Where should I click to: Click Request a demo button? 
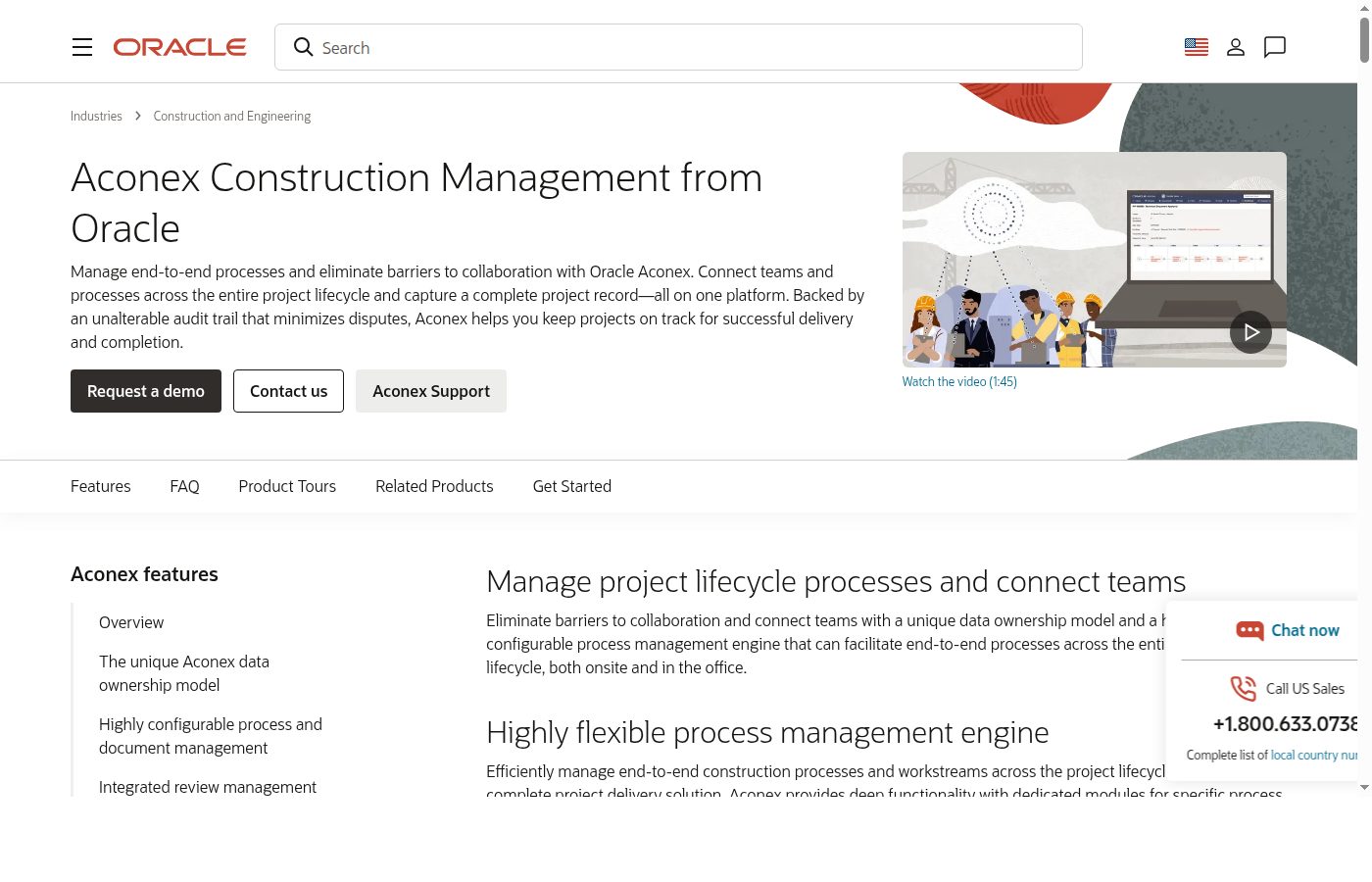(146, 391)
